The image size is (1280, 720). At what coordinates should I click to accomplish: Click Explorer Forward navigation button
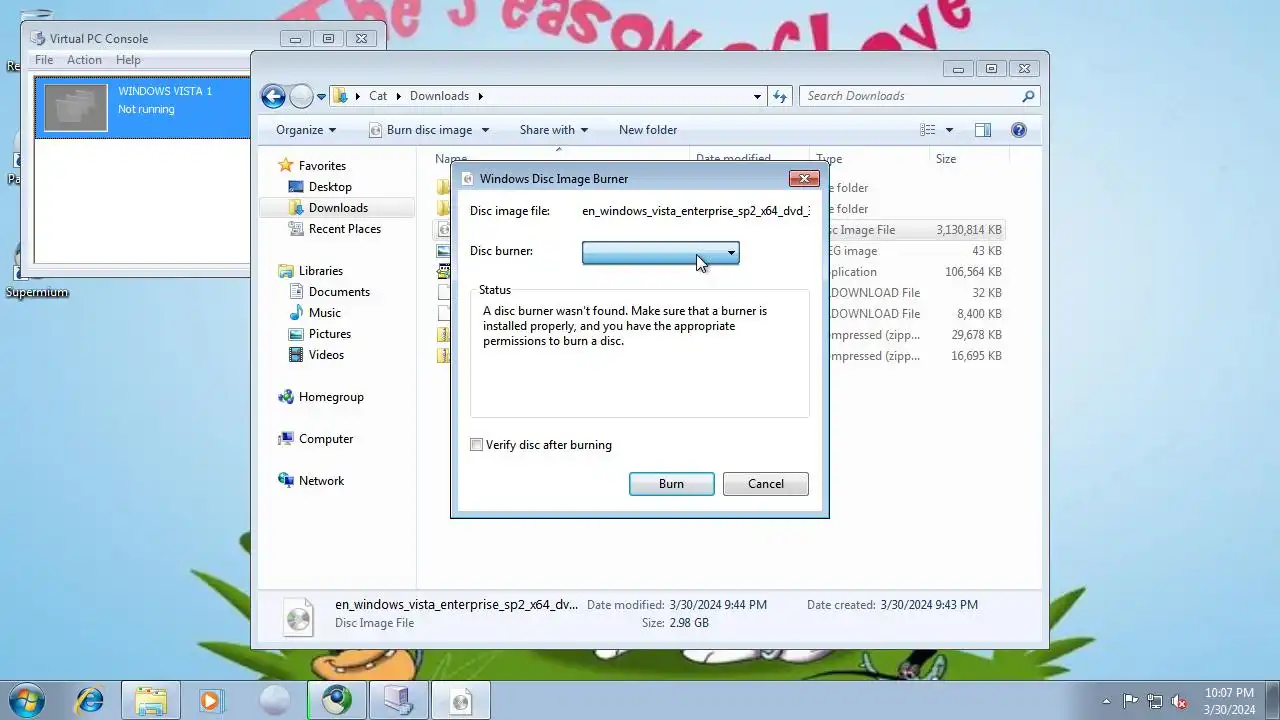tap(301, 96)
